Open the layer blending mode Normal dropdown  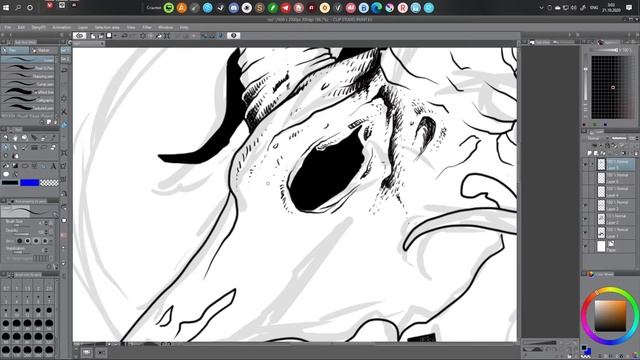point(598,139)
